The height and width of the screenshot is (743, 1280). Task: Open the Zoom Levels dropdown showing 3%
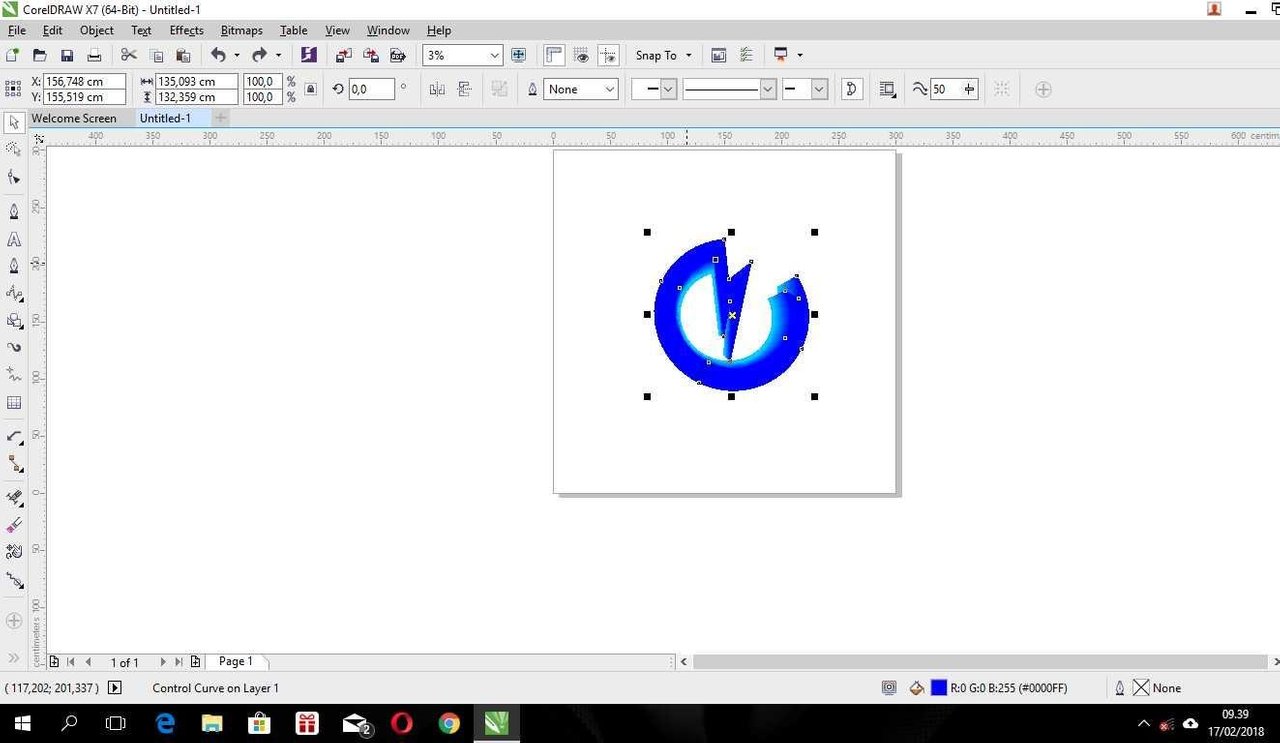494,56
